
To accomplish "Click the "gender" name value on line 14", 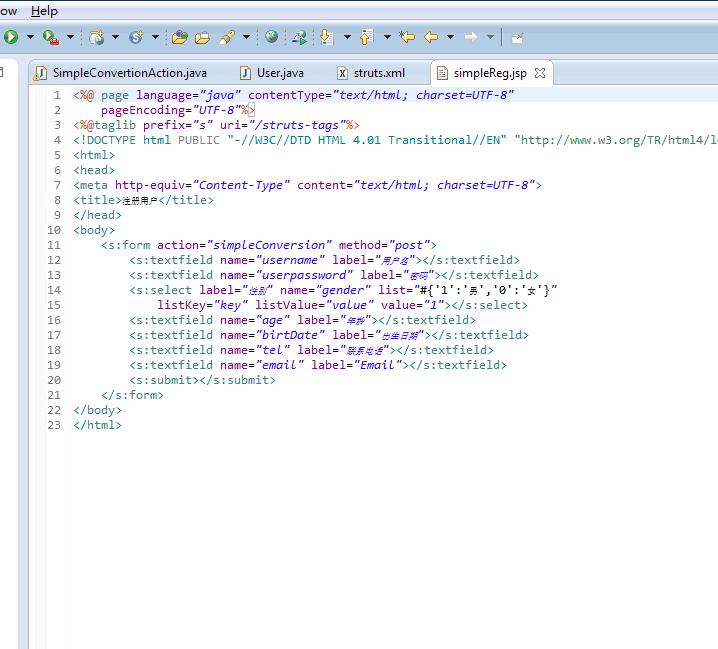I will click(x=343, y=290).
